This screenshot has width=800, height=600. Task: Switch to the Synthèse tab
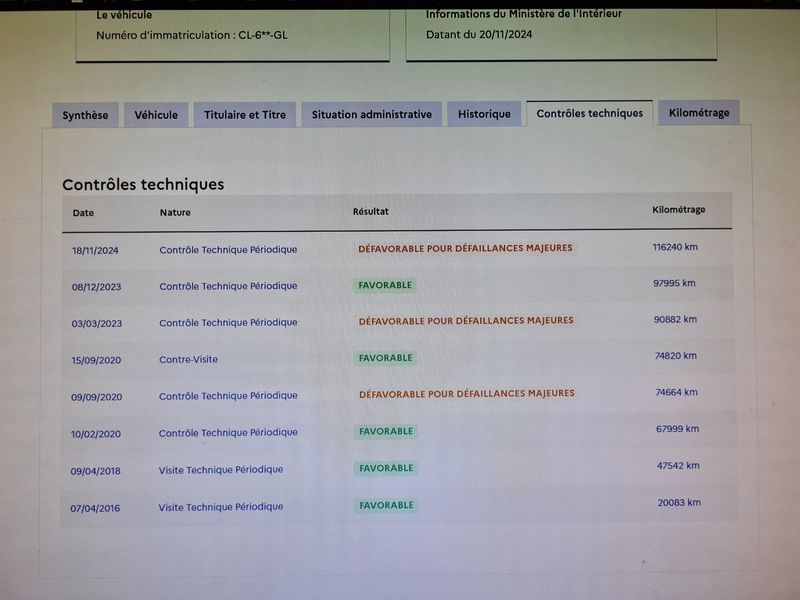click(85, 115)
